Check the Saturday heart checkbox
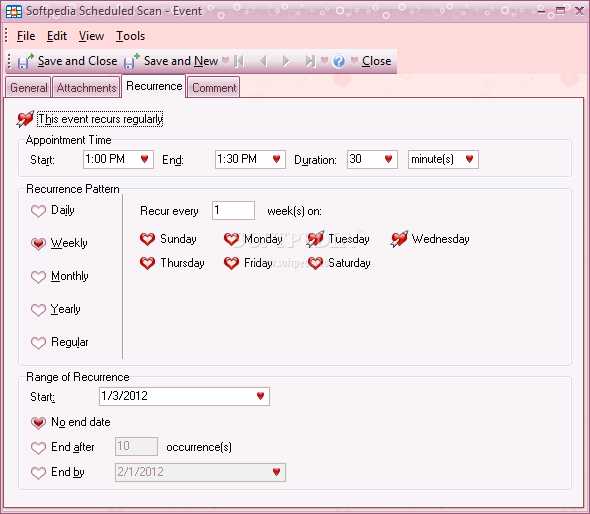The height and width of the screenshot is (514, 590). point(315,263)
